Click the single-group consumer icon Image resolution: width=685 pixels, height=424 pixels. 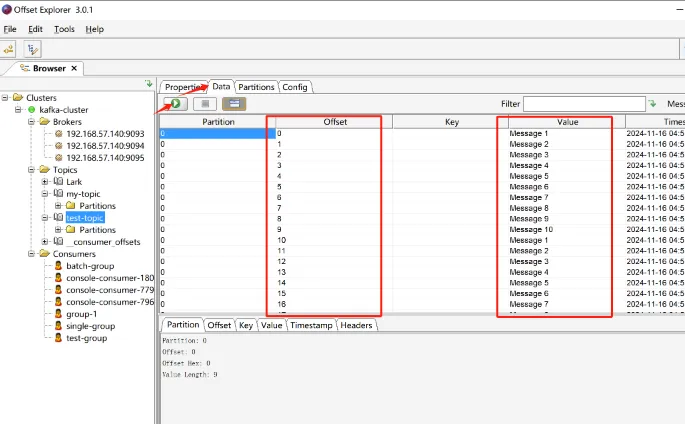coord(58,326)
